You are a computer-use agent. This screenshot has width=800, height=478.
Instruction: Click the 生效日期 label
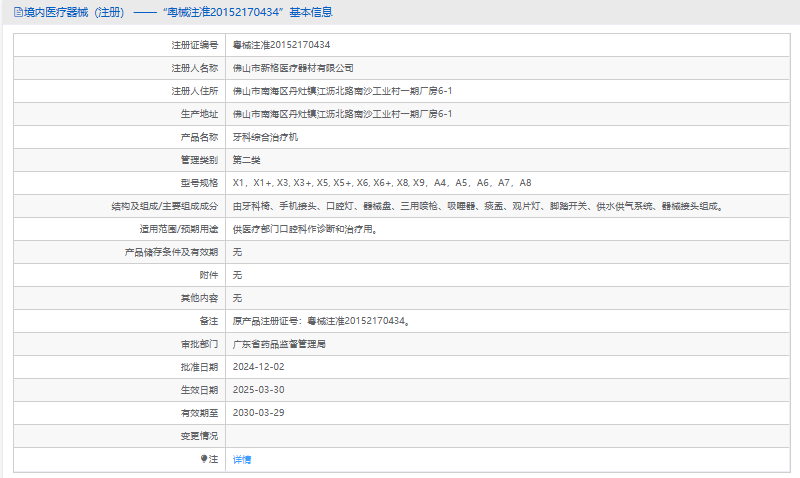(x=199, y=390)
